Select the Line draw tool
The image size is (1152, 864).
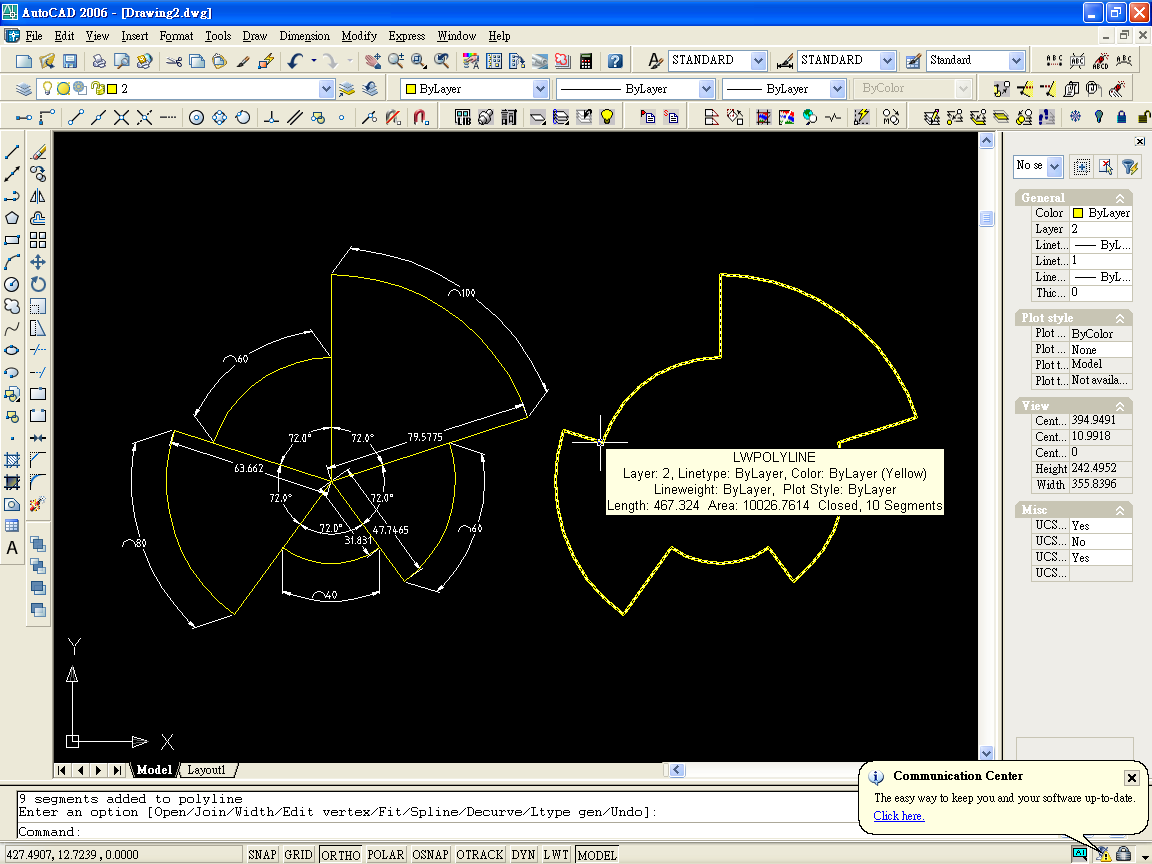(x=12, y=152)
